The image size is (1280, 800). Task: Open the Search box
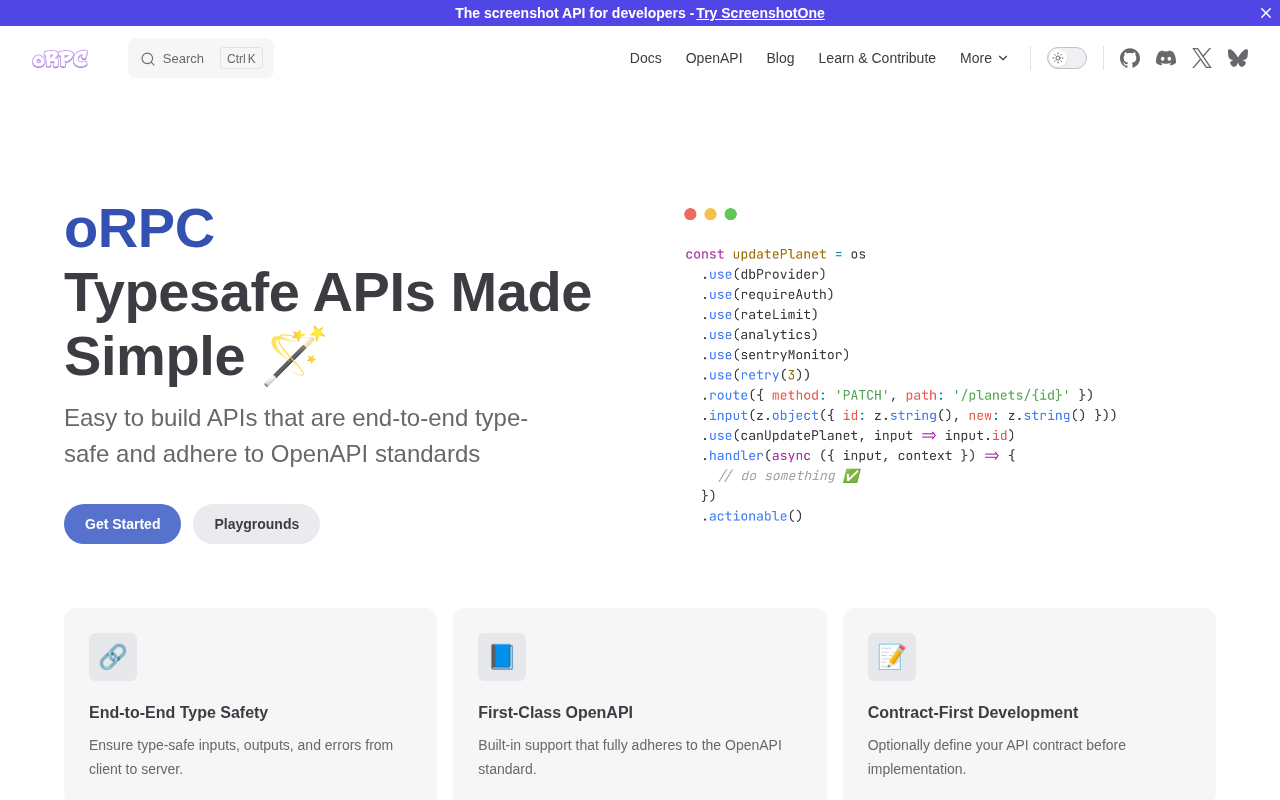pos(201,58)
